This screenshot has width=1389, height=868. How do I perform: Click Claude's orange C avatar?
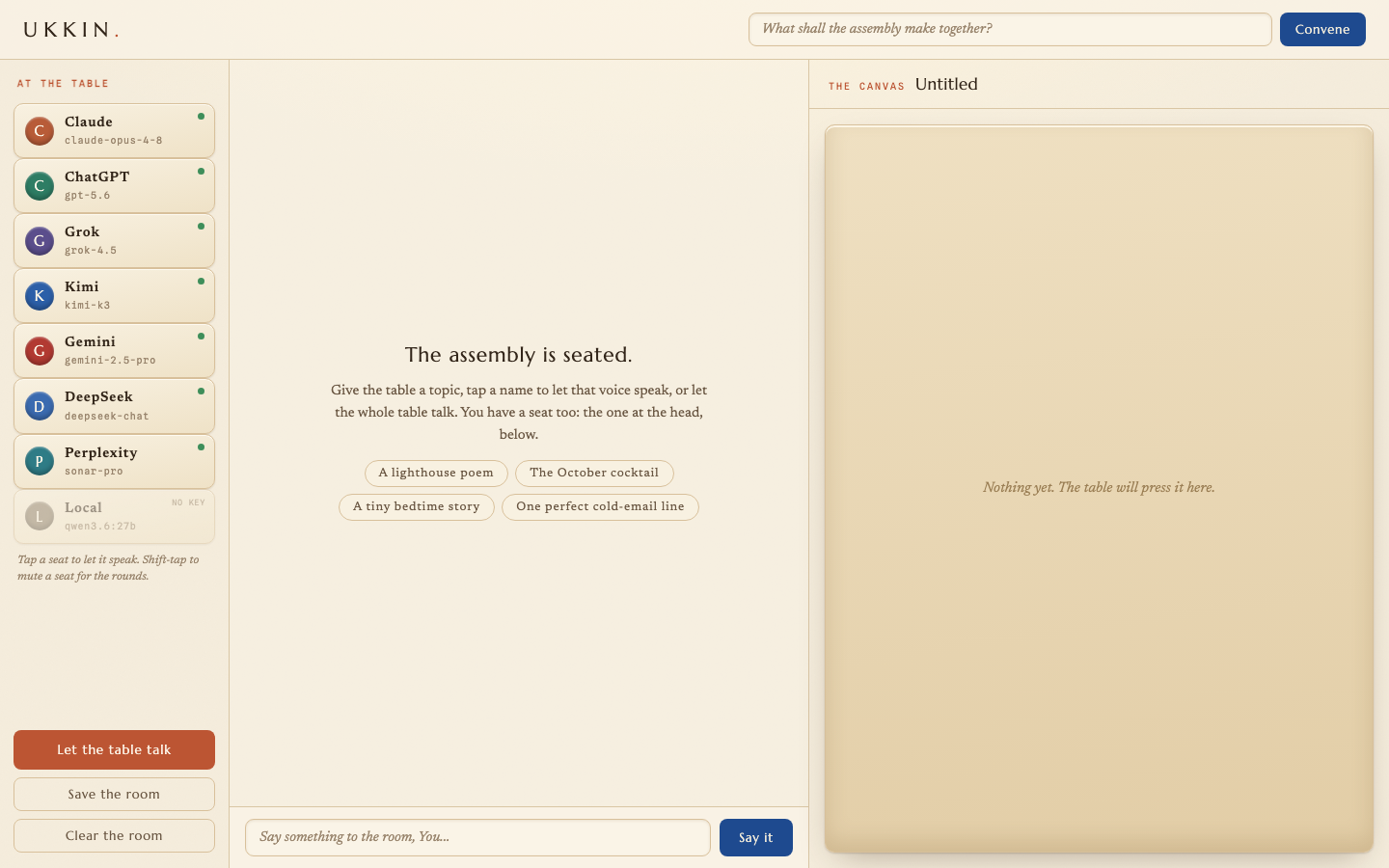point(40,131)
